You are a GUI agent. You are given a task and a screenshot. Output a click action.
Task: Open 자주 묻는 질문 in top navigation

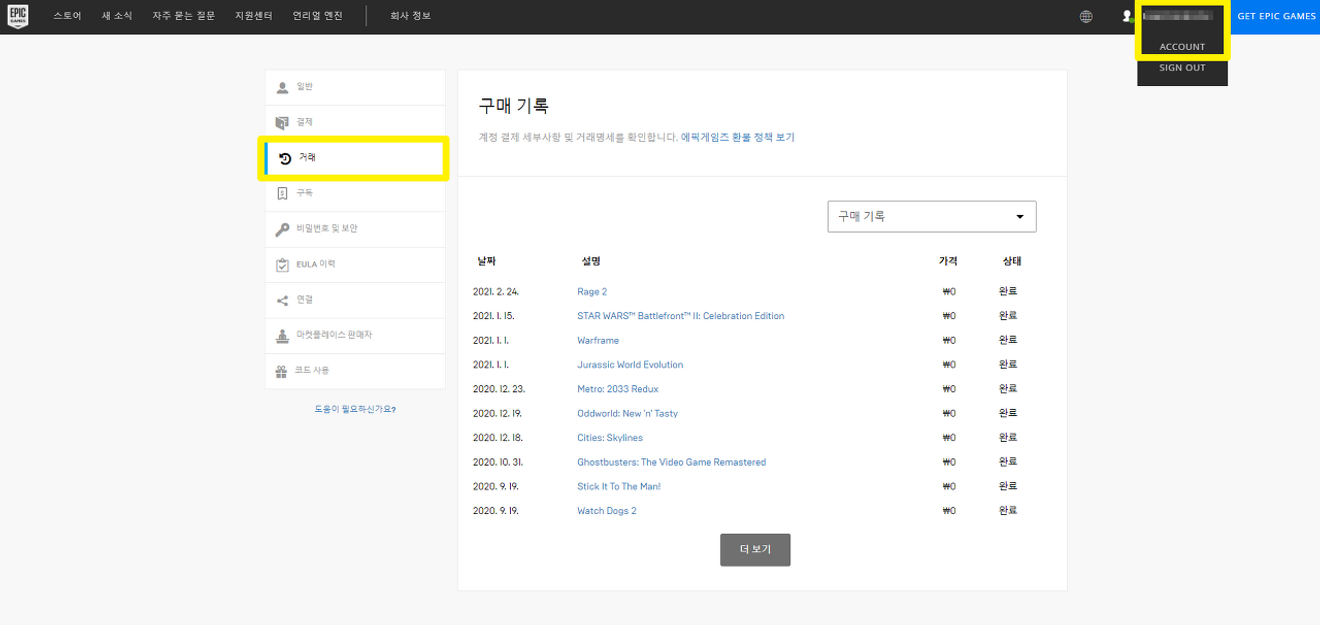(x=184, y=16)
